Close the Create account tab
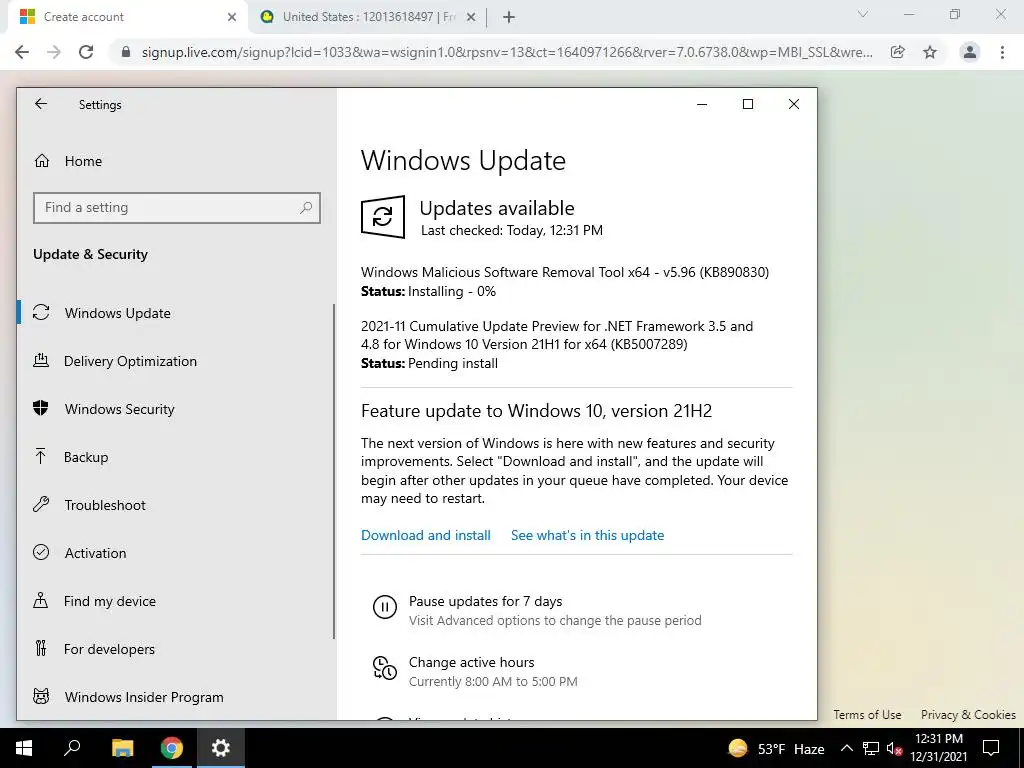 [x=232, y=17]
